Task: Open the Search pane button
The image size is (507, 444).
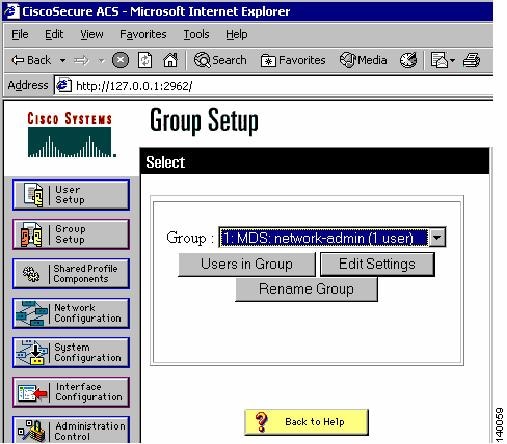Action: [220, 60]
